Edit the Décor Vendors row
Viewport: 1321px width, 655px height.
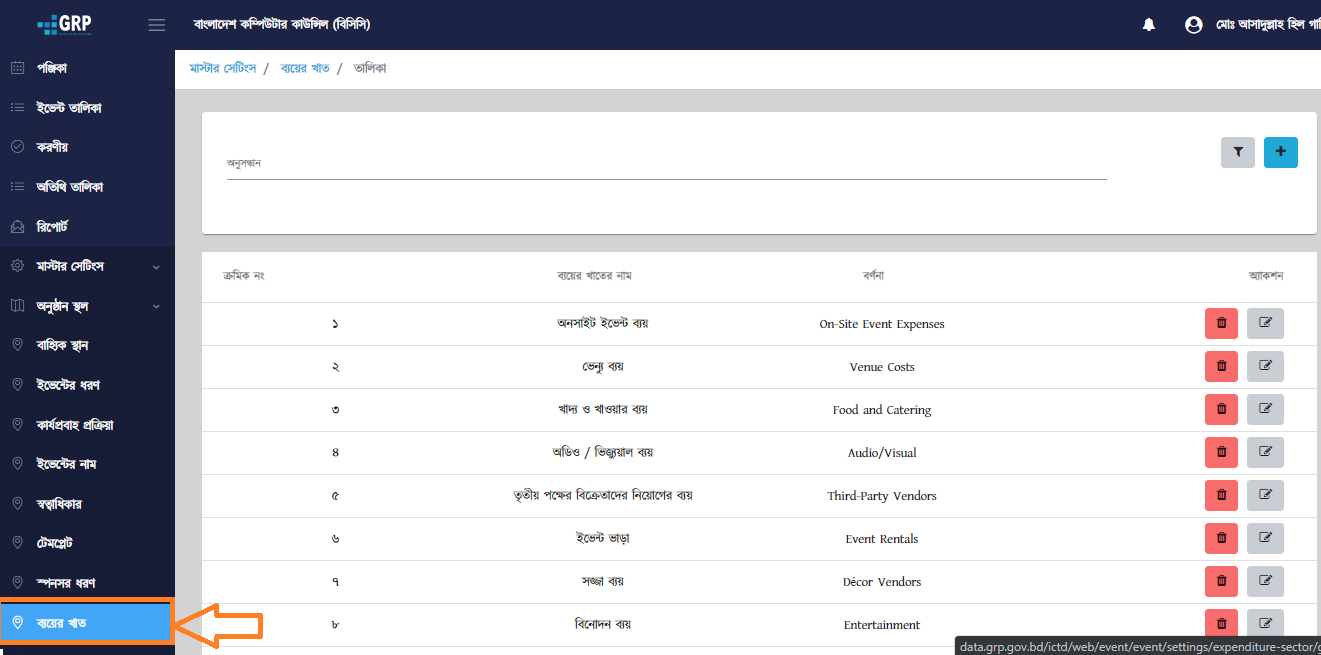coord(1265,582)
